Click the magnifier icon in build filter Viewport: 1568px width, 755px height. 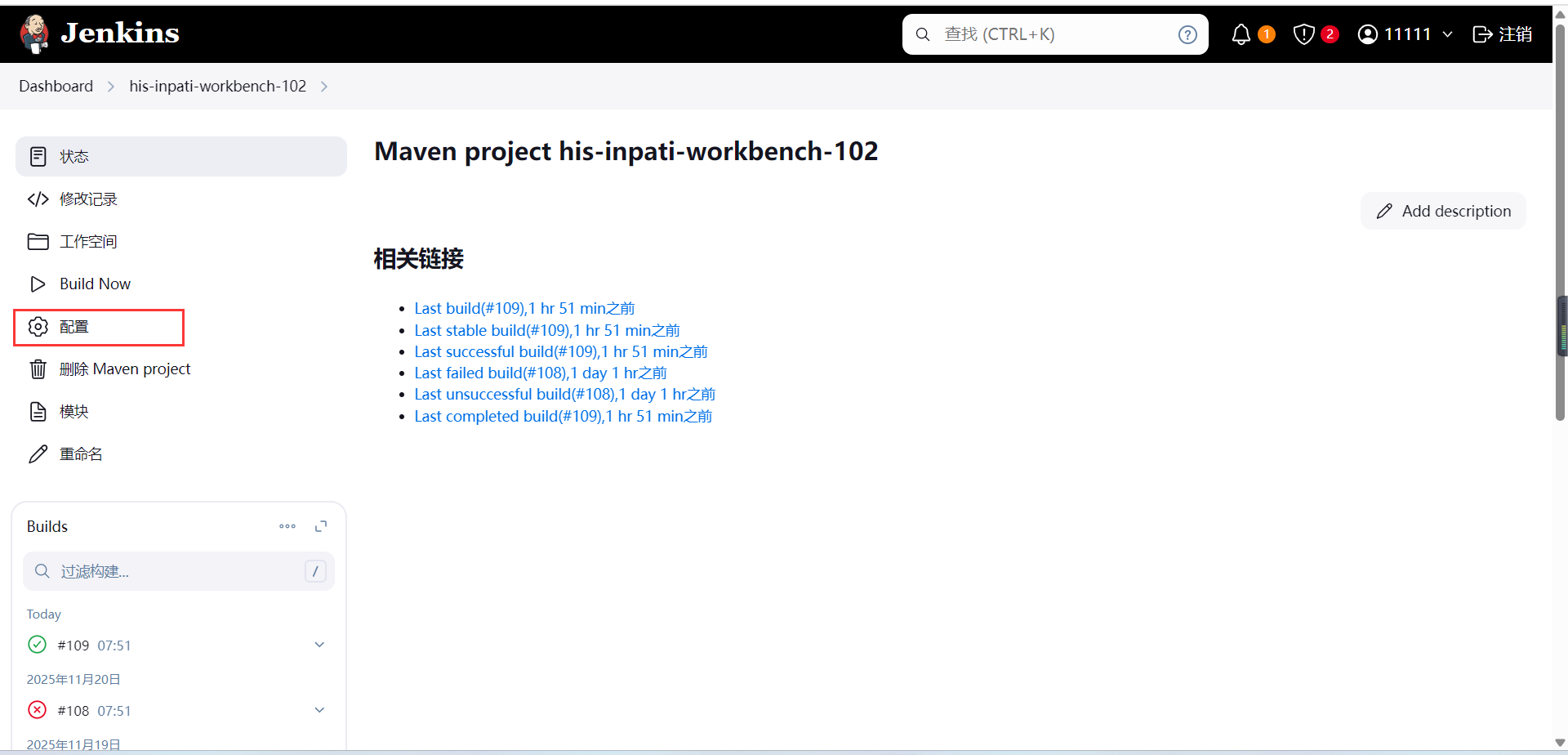click(x=42, y=571)
